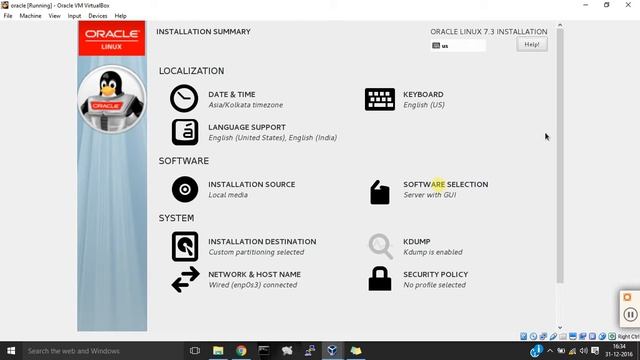Open LANGUAGE SUPPORT label
The width and height of the screenshot is (640, 360).
click(x=247, y=127)
